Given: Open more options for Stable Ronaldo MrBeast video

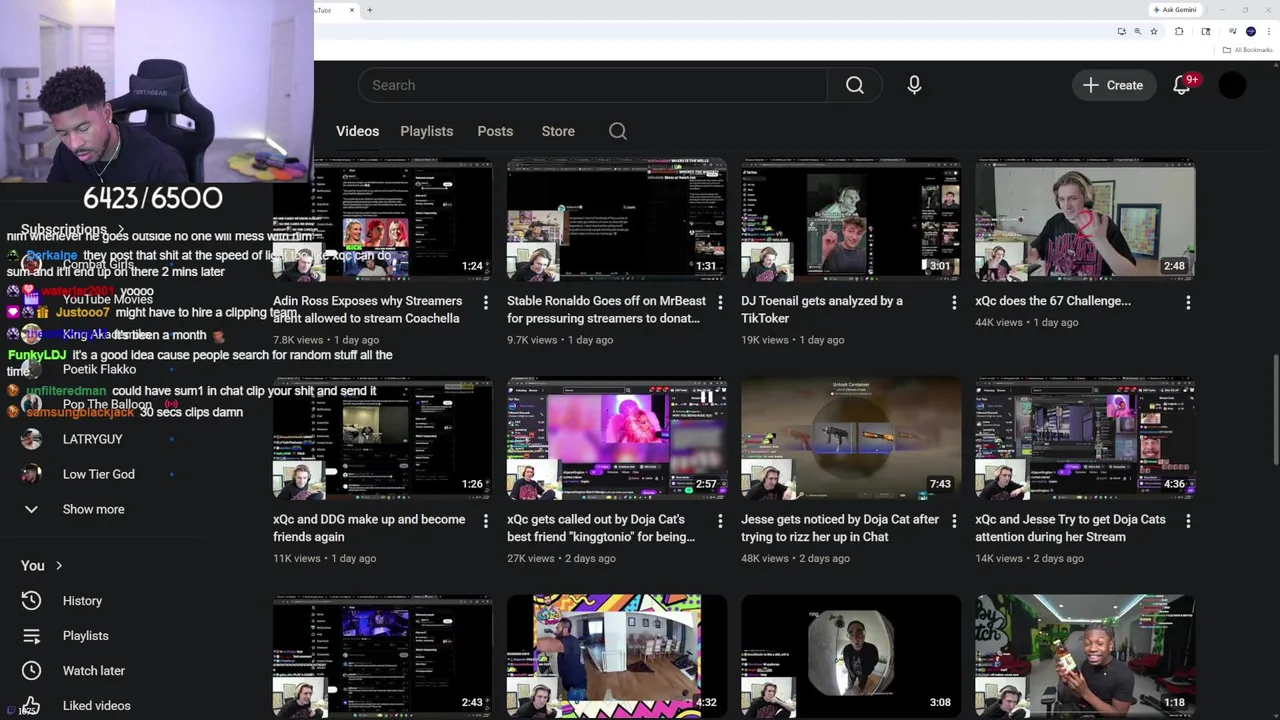Looking at the screenshot, I should point(719,301).
